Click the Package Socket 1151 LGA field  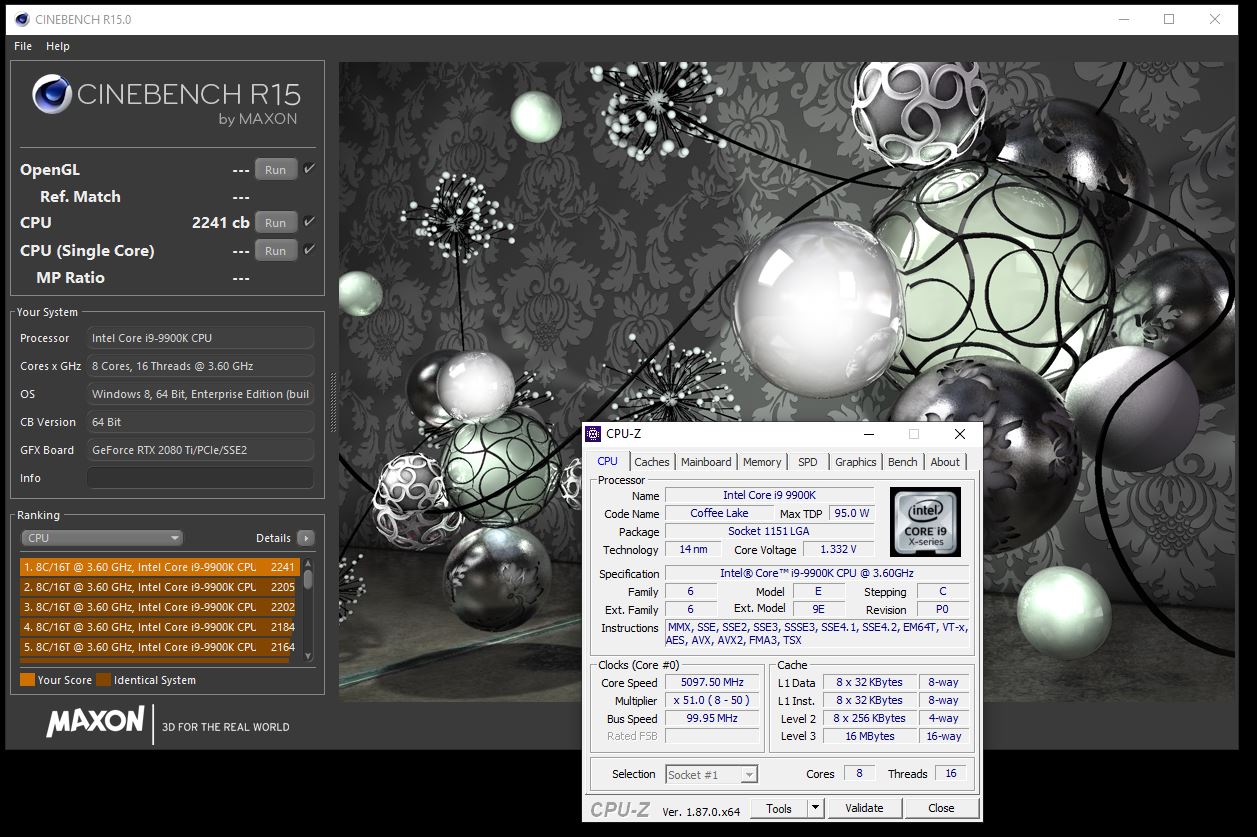pyautogui.click(x=769, y=531)
